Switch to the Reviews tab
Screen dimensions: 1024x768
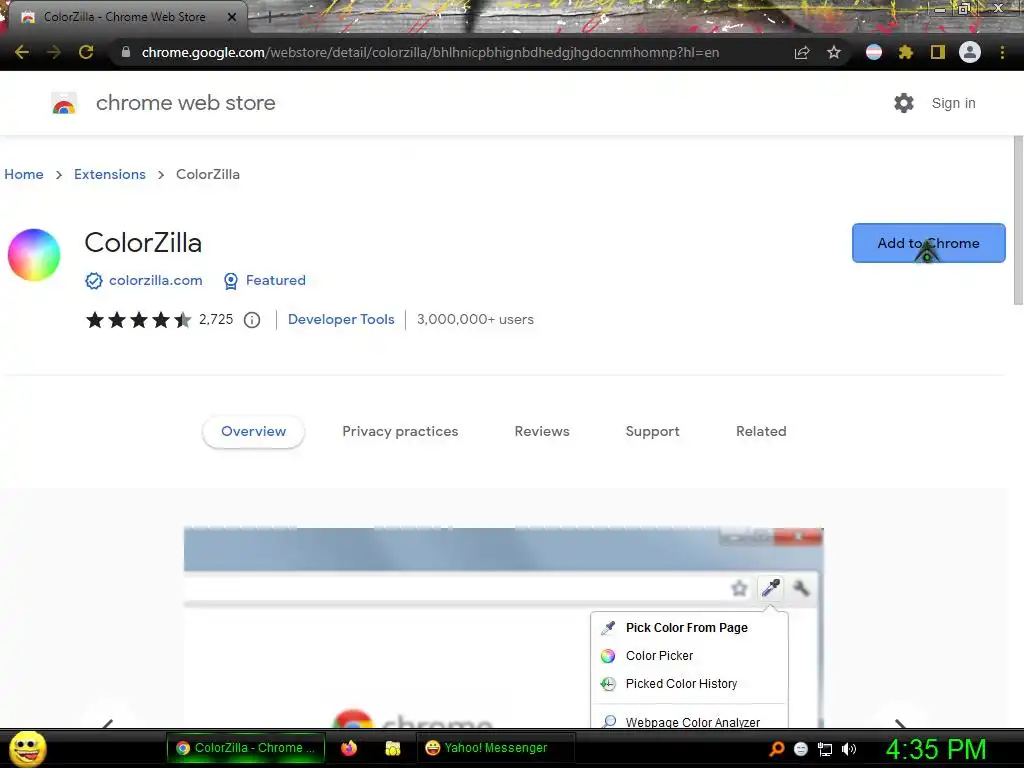(542, 431)
